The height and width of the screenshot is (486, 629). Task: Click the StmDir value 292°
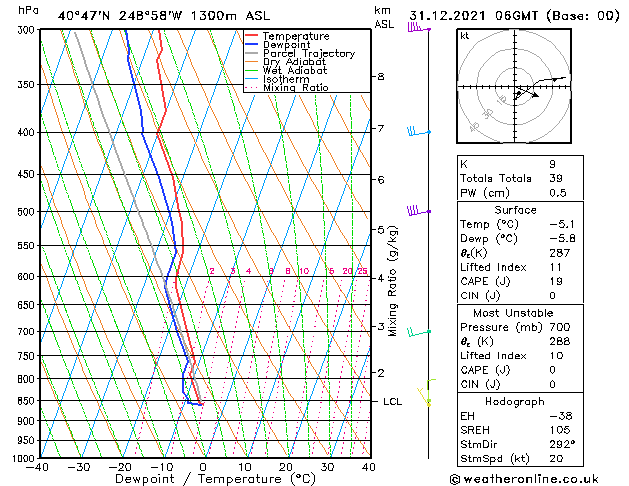(562, 444)
